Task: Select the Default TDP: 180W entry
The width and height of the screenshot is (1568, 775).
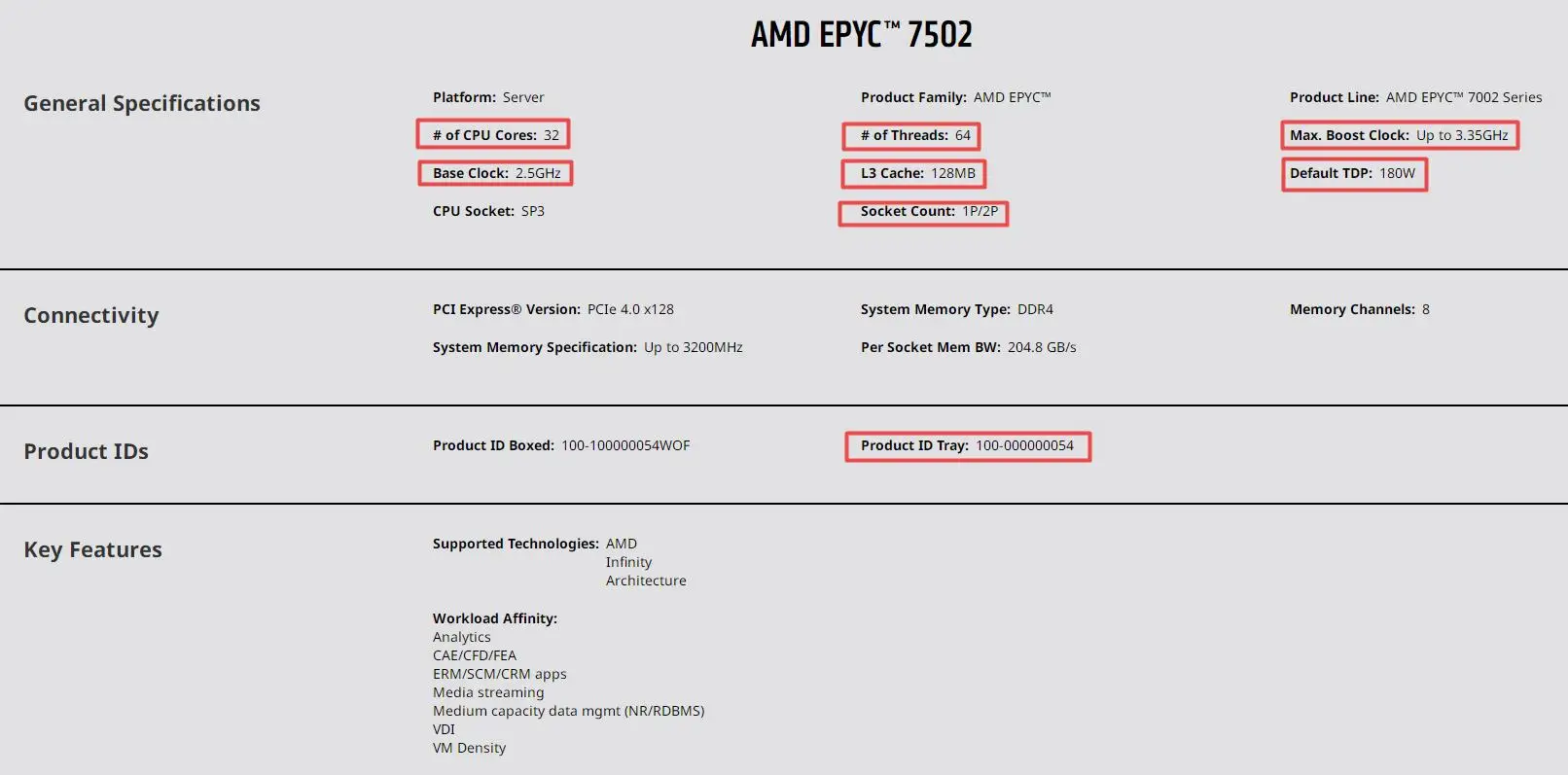Action: click(1352, 173)
